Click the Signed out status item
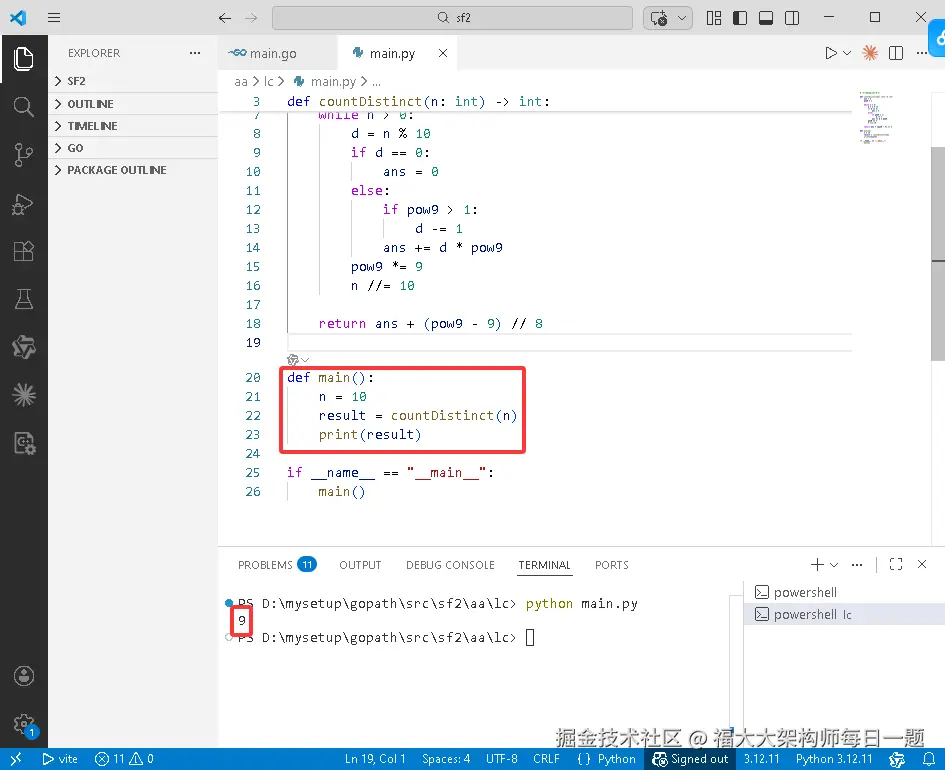945x770 pixels. (690, 759)
